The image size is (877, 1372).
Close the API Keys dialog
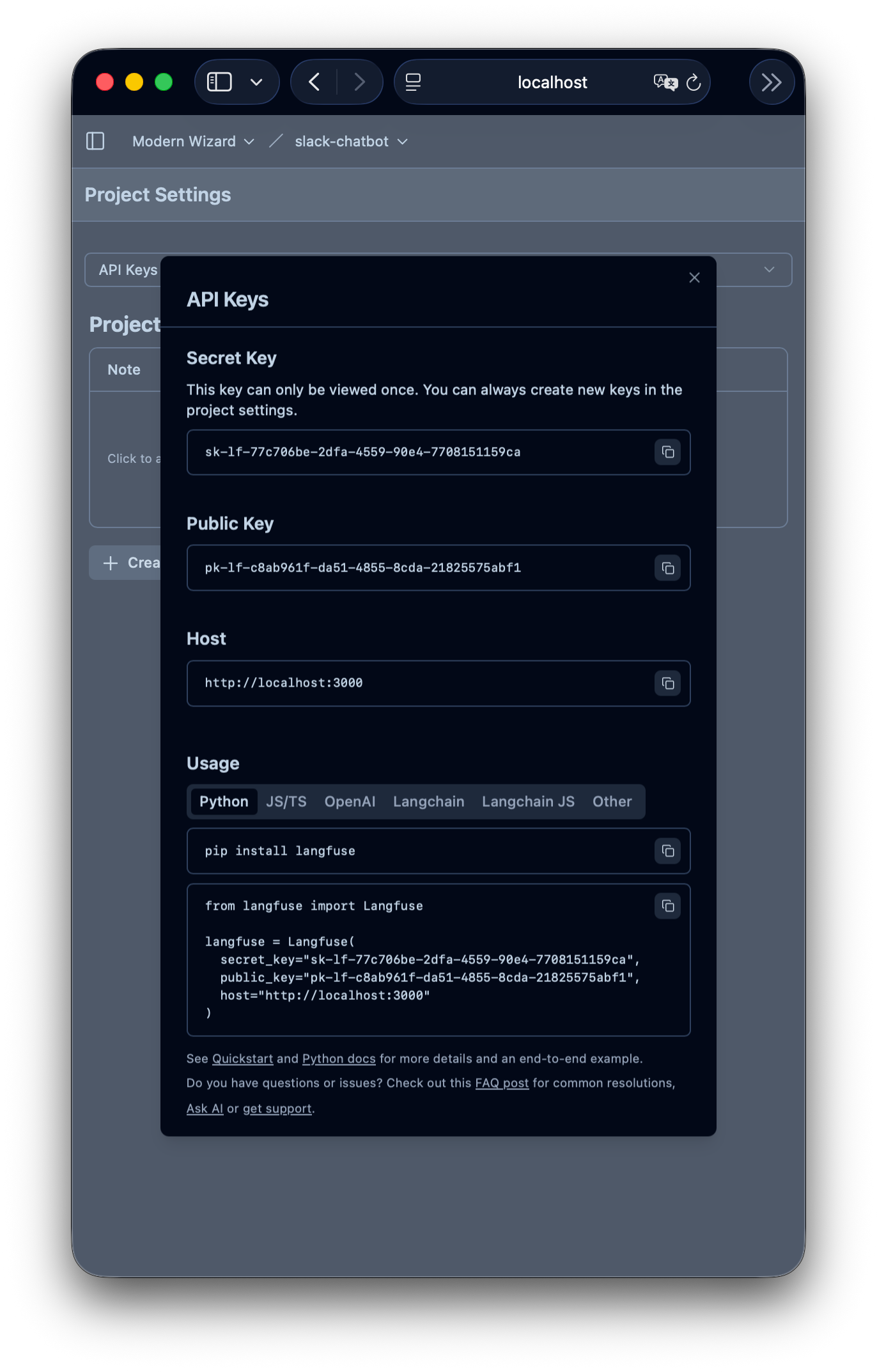(694, 277)
